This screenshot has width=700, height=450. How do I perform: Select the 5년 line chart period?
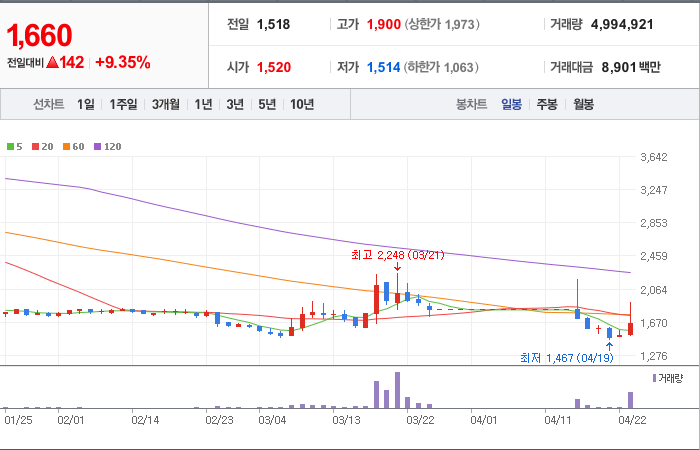(267, 104)
